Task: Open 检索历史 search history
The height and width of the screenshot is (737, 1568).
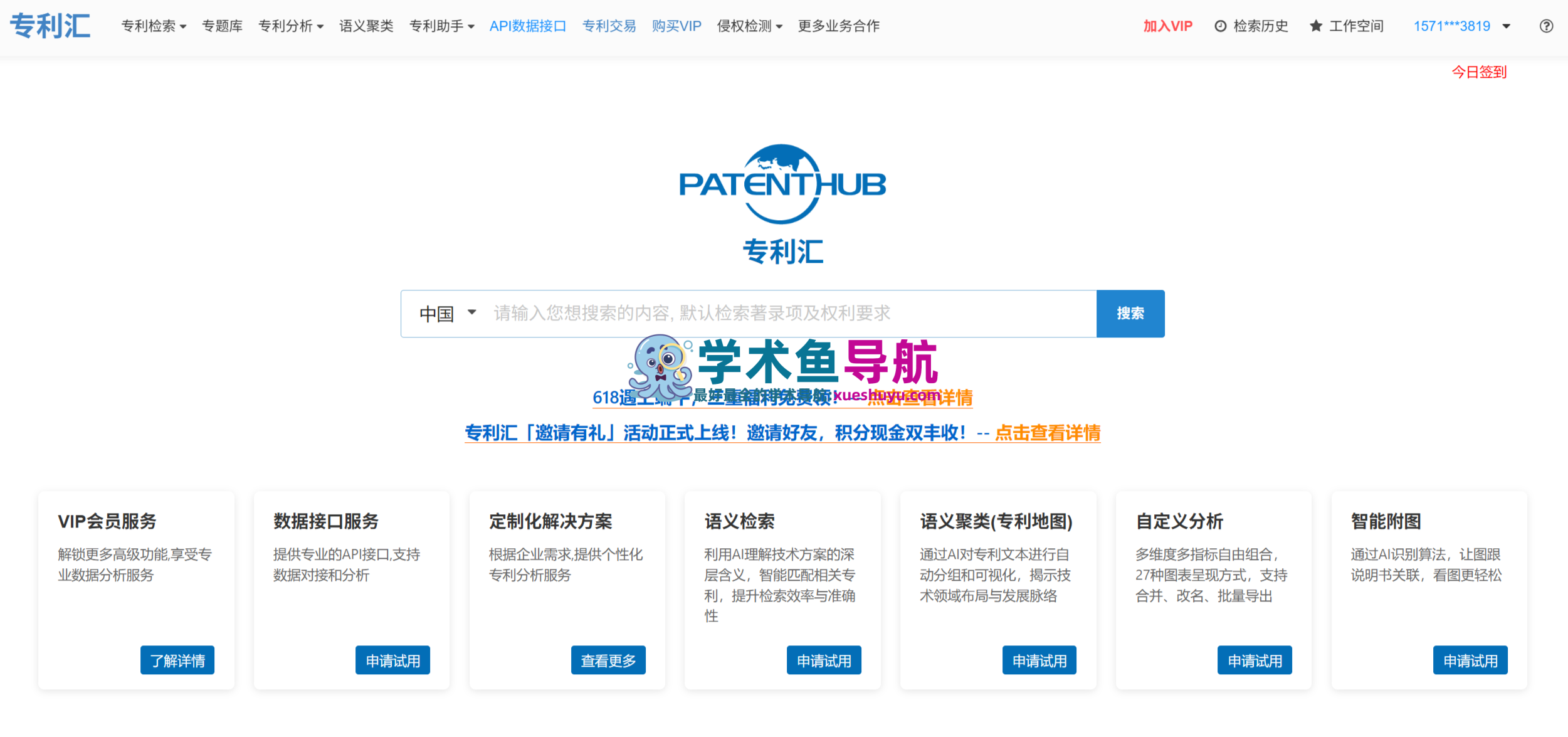Action: pos(1251,26)
